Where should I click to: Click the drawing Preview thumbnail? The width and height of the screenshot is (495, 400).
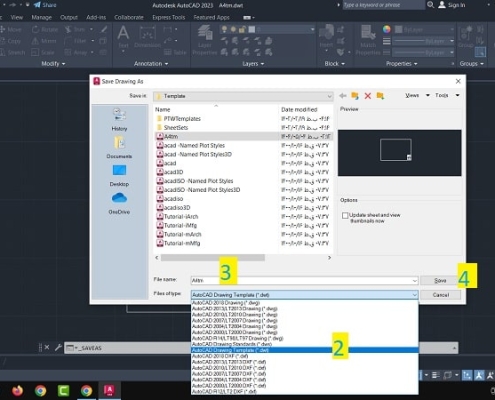pyautogui.click(x=399, y=153)
